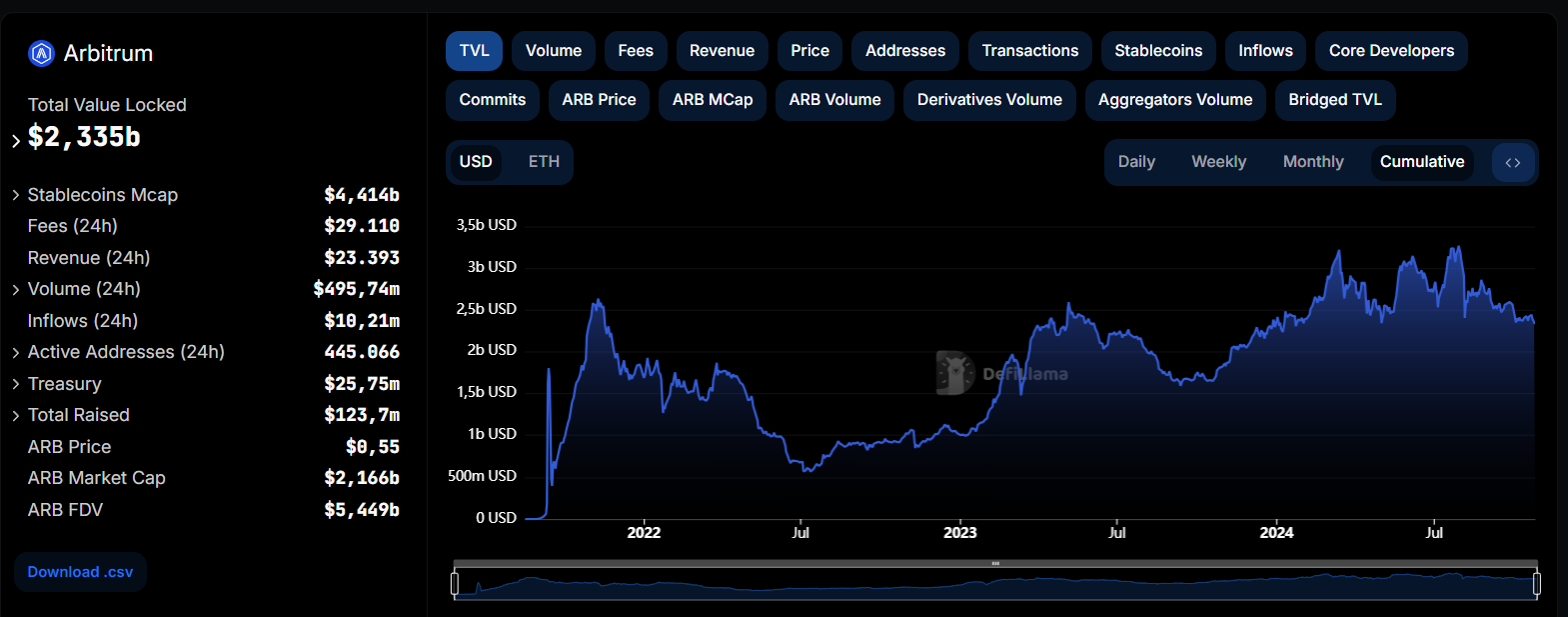Click the 2024 x-axis label
Image resolution: width=1568 pixels, height=617 pixels.
click(x=1276, y=533)
